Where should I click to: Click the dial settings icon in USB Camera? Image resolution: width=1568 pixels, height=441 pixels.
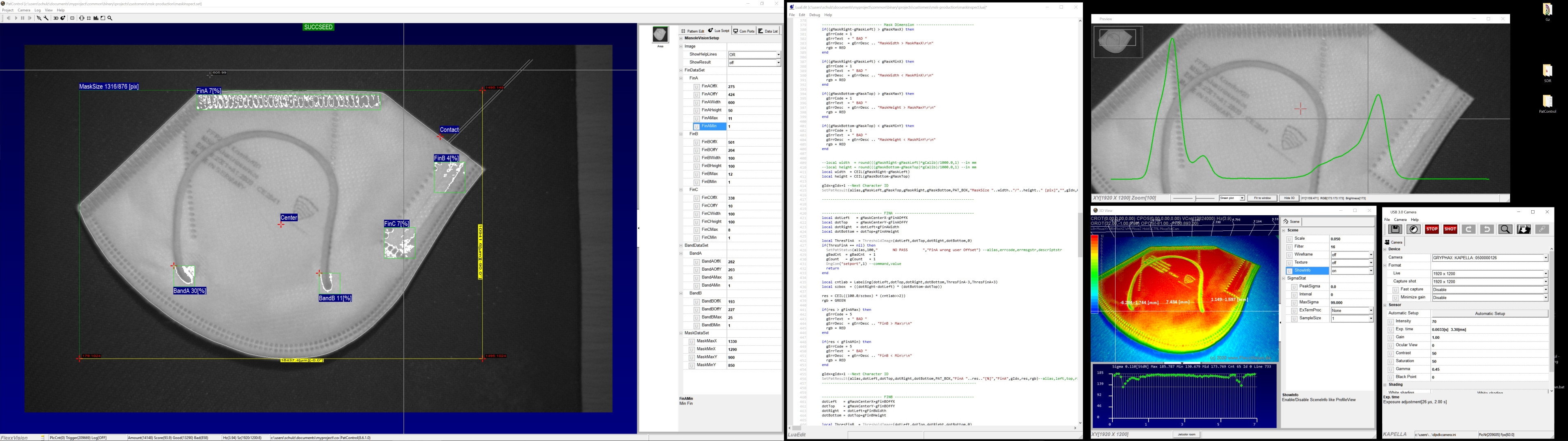coord(1413,229)
